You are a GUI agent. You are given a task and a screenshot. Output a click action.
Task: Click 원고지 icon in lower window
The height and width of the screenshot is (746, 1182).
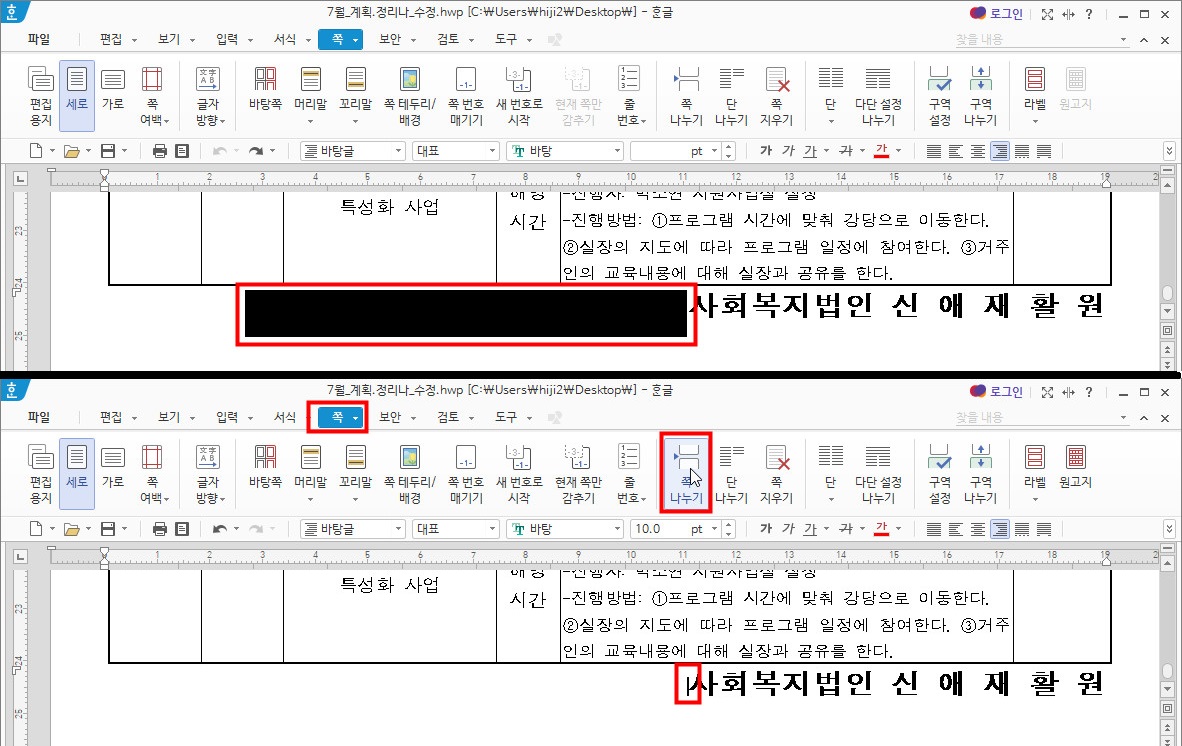[x=1076, y=466]
